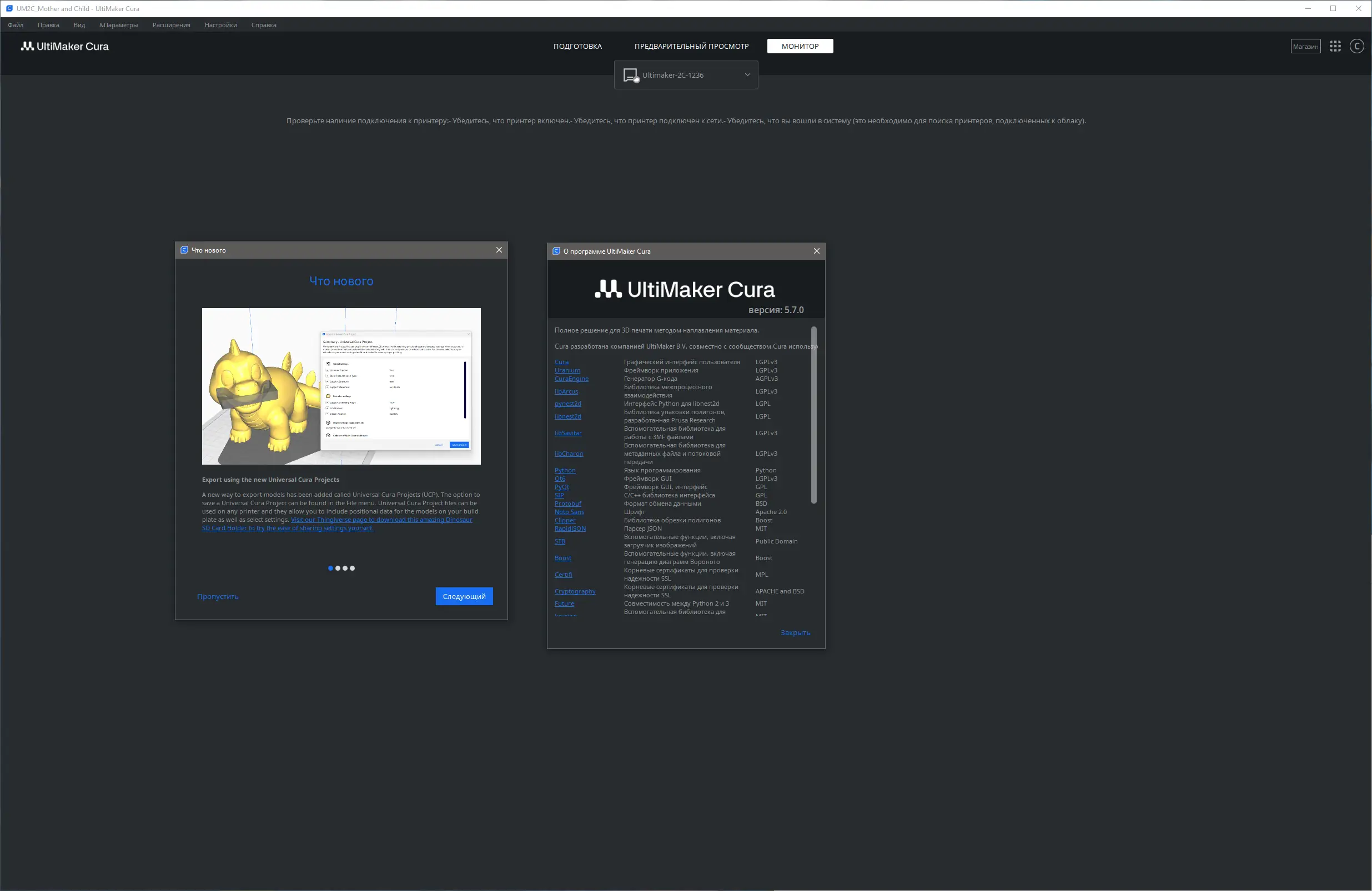
Task: Click the dinosaur preview image
Action: [341, 386]
